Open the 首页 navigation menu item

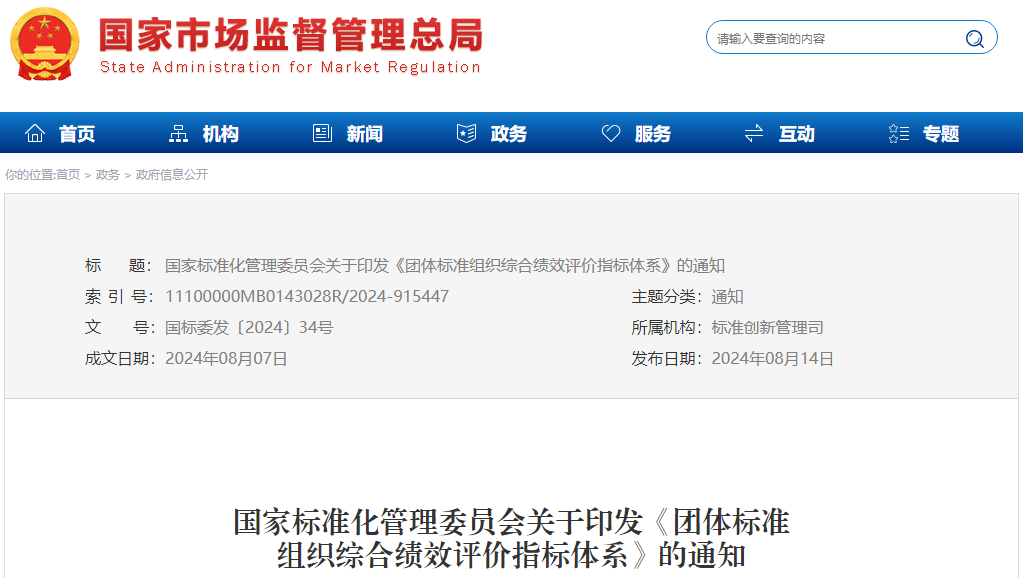tap(77, 134)
